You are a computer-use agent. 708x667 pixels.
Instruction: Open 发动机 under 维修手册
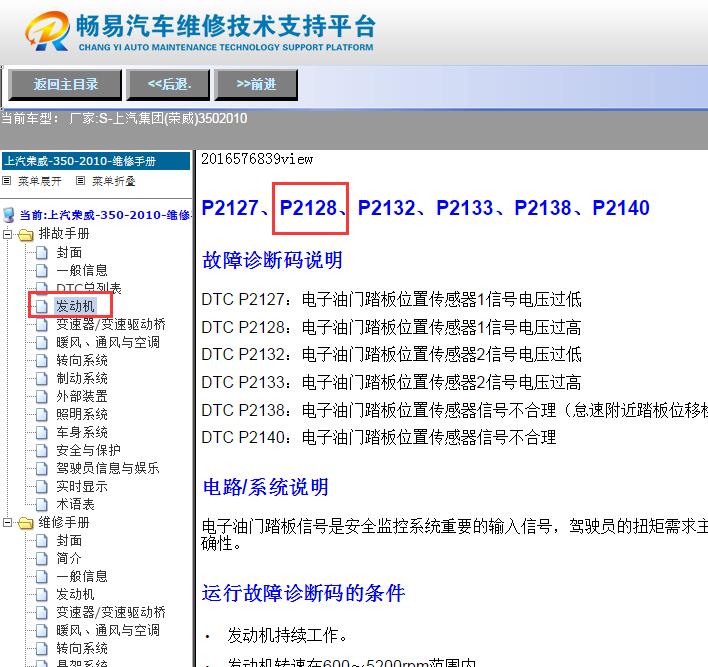[75, 594]
